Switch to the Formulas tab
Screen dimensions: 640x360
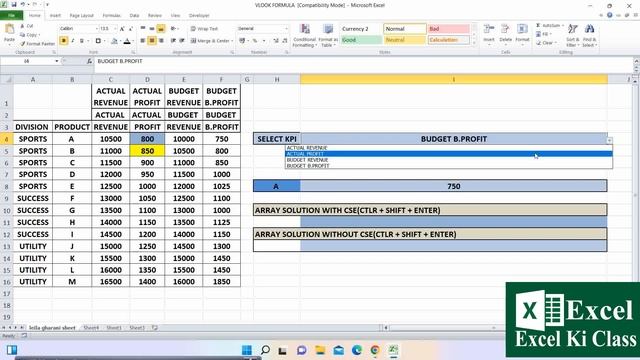(x=111, y=16)
